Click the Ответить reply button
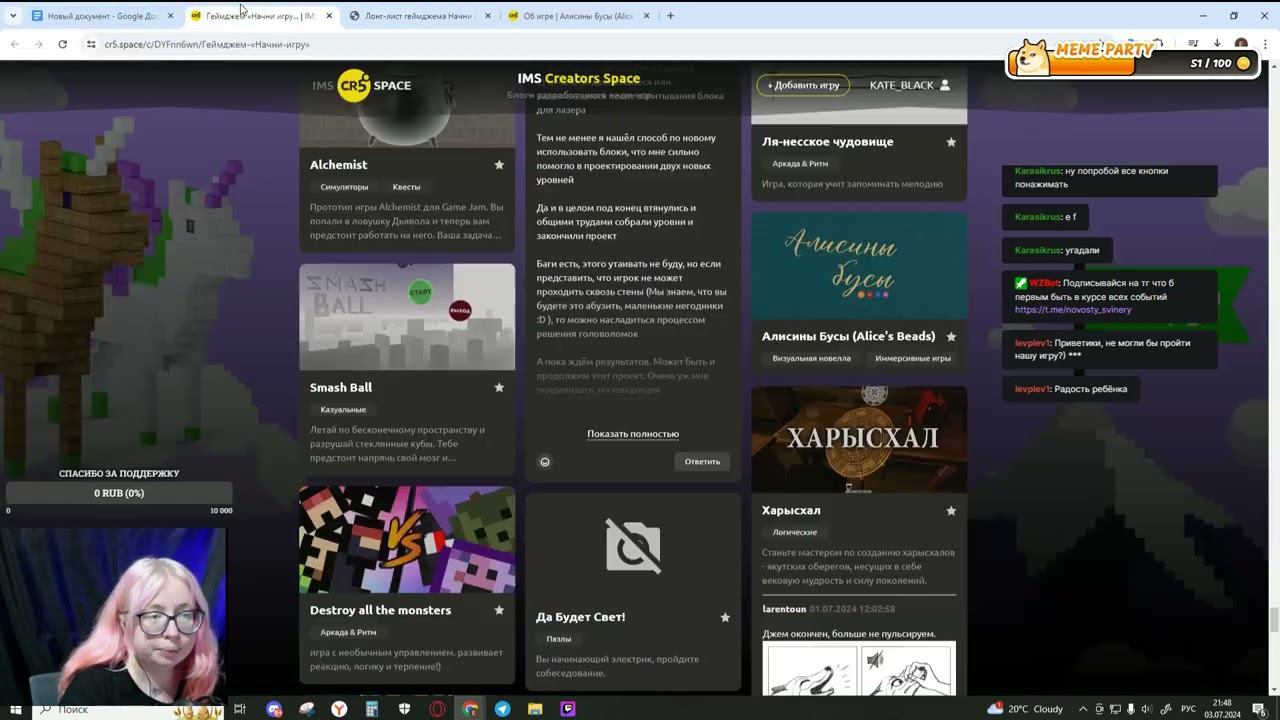 [702, 462]
